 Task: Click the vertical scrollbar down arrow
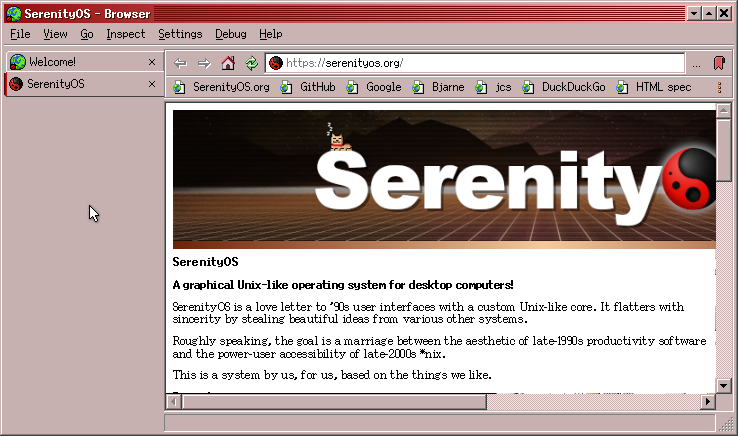(x=723, y=386)
